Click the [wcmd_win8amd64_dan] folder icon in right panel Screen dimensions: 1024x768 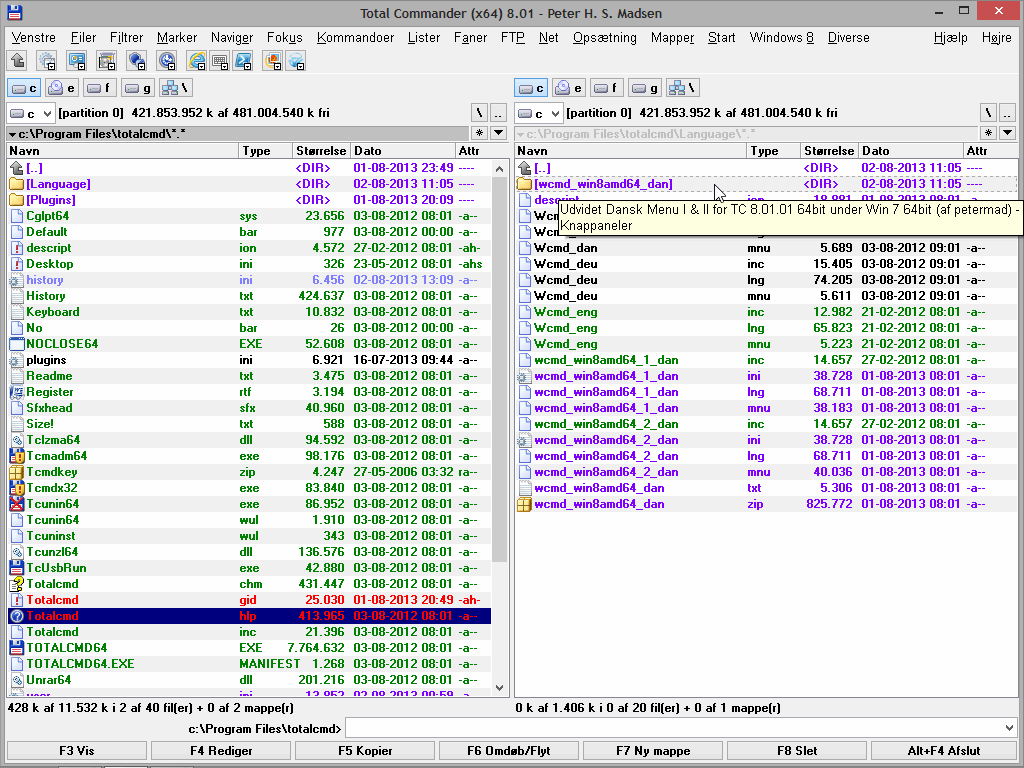coord(524,184)
